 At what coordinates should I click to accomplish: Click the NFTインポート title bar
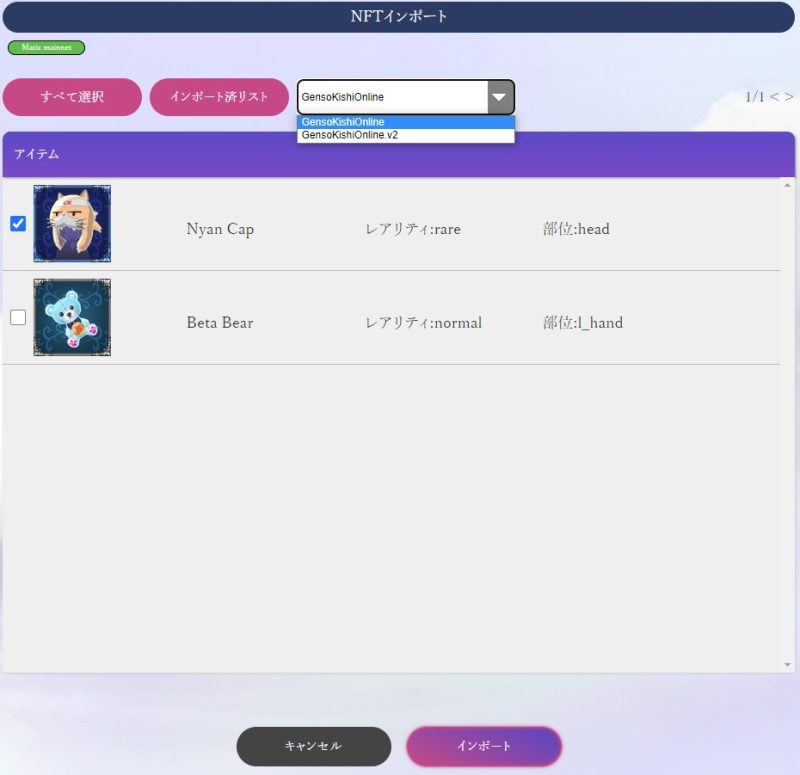(398, 17)
